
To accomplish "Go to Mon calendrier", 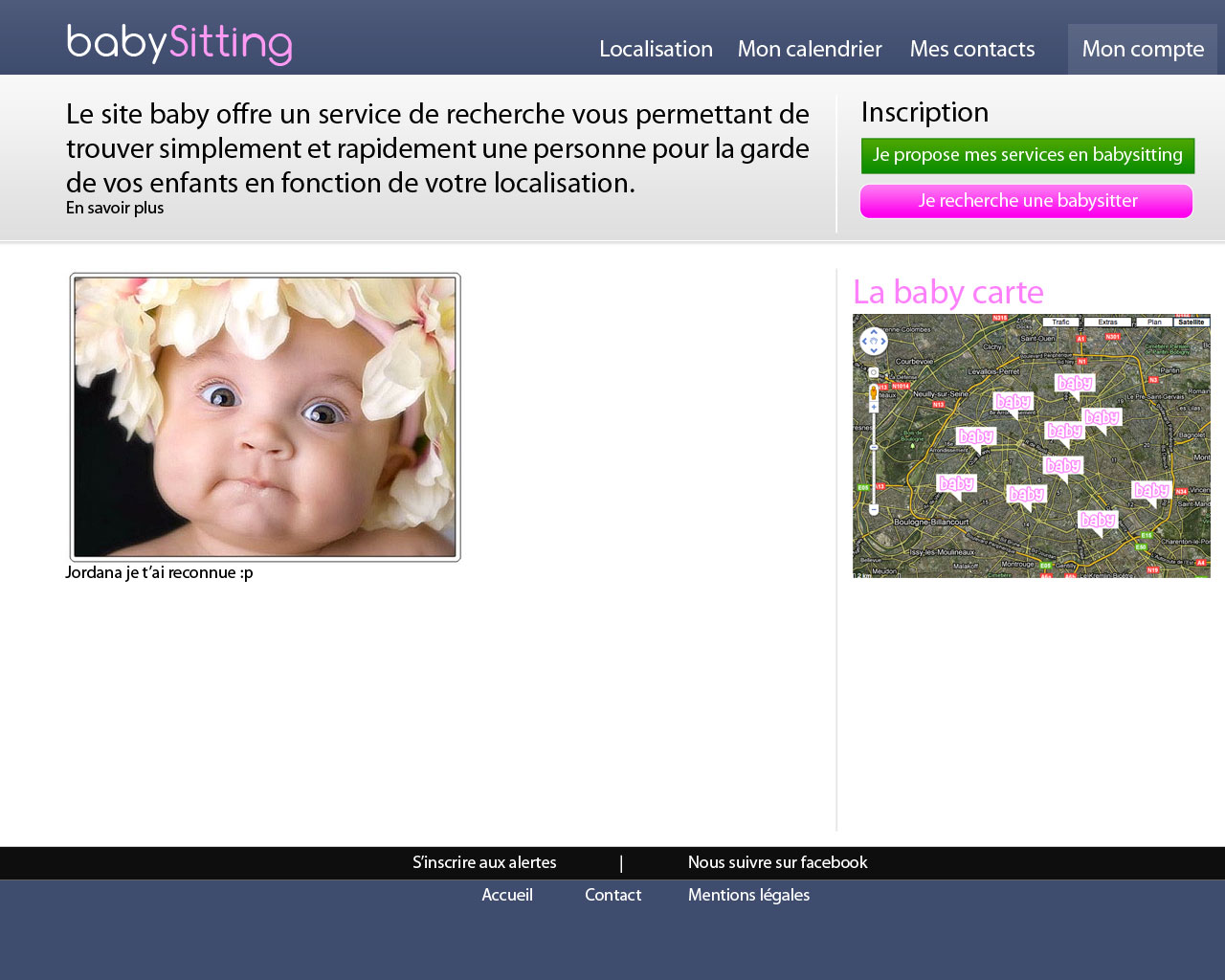I will pyautogui.click(x=810, y=50).
